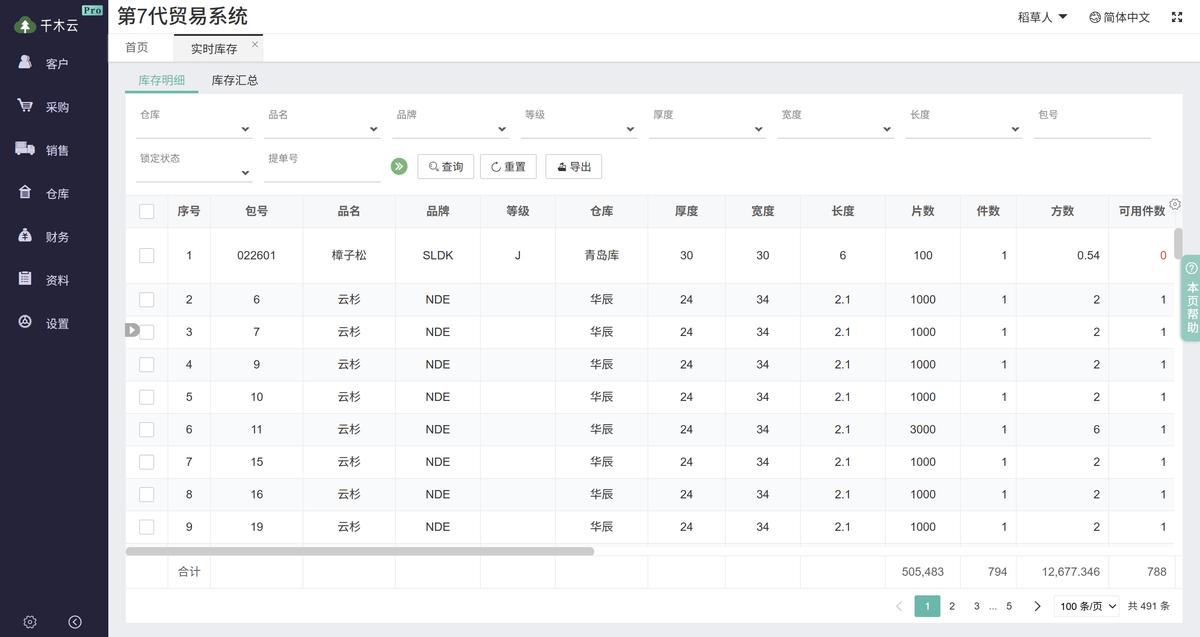Check the row for package 022601
The width and height of the screenshot is (1200, 637).
[147, 255]
